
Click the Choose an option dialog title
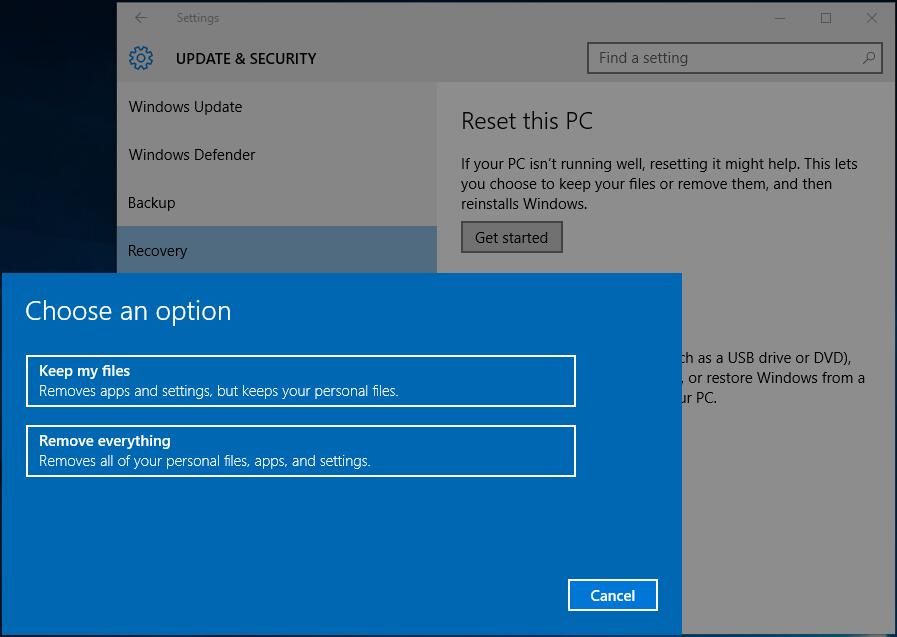click(129, 311)
